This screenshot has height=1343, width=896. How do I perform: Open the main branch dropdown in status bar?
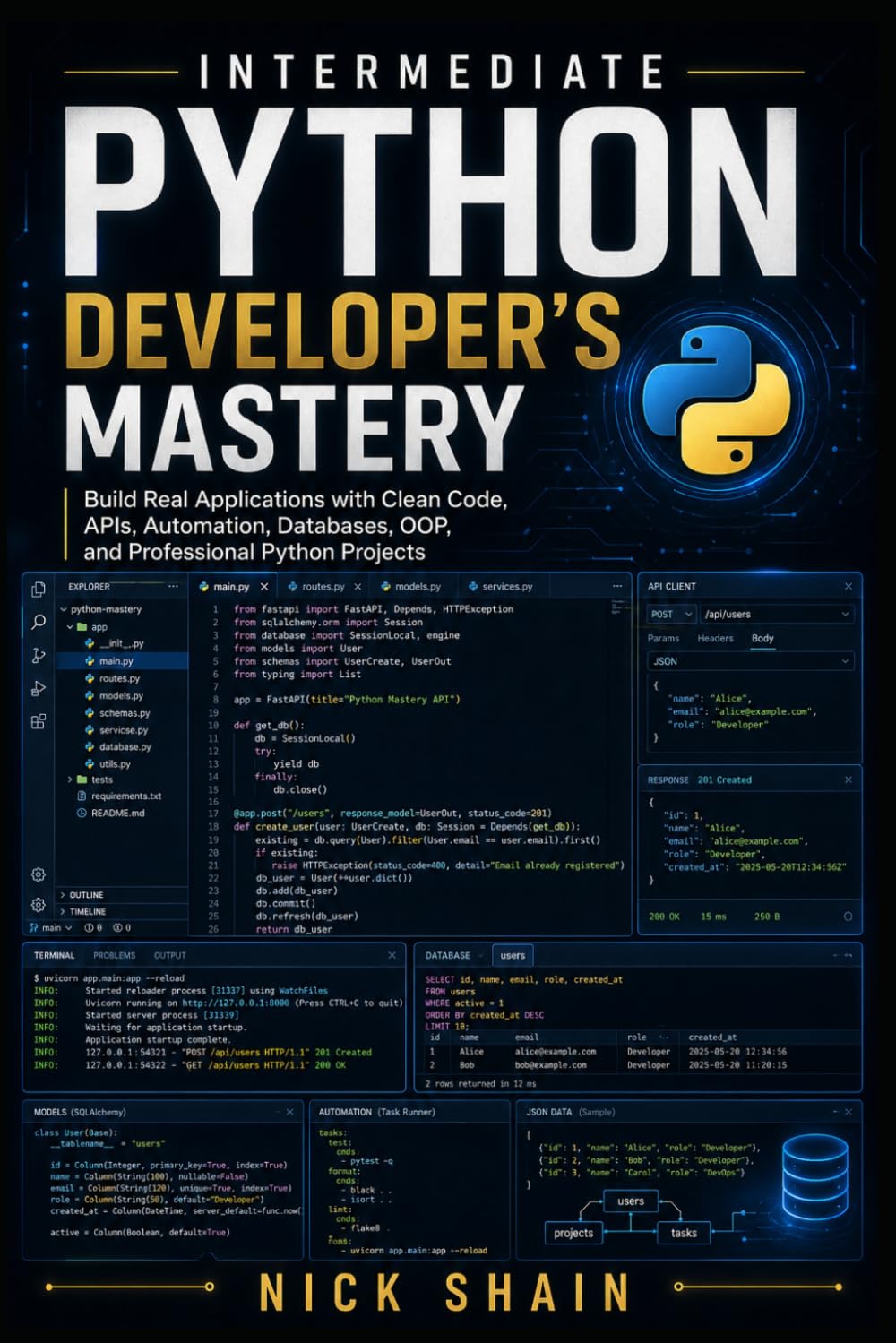(51, 928)
